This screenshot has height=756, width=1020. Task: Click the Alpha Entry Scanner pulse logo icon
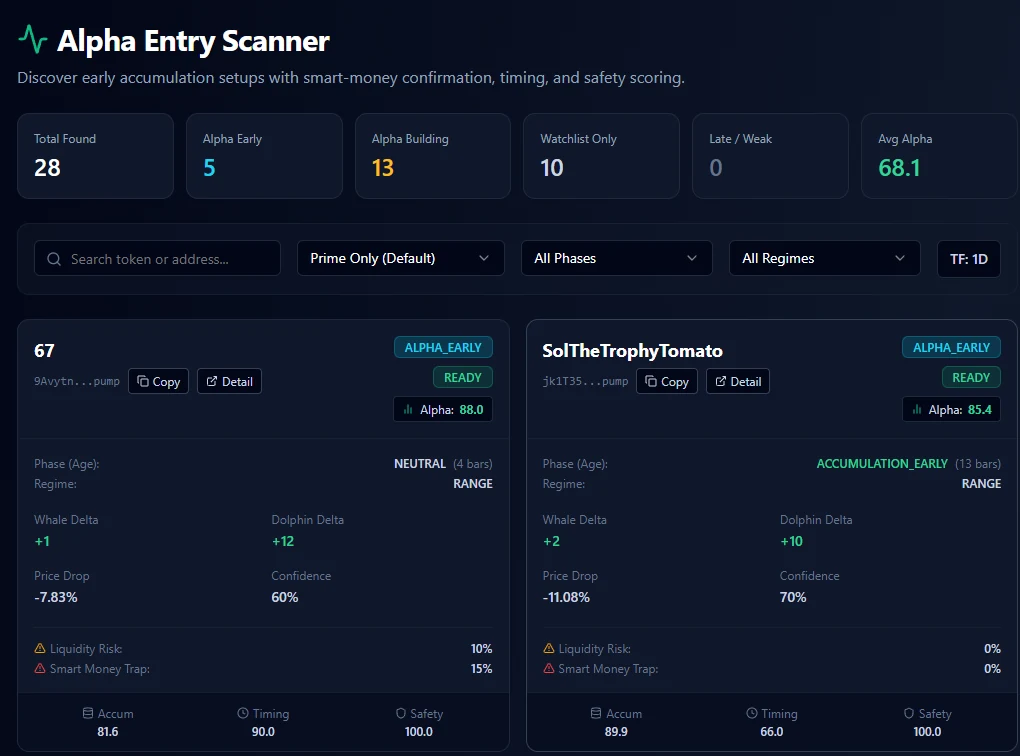33,40
